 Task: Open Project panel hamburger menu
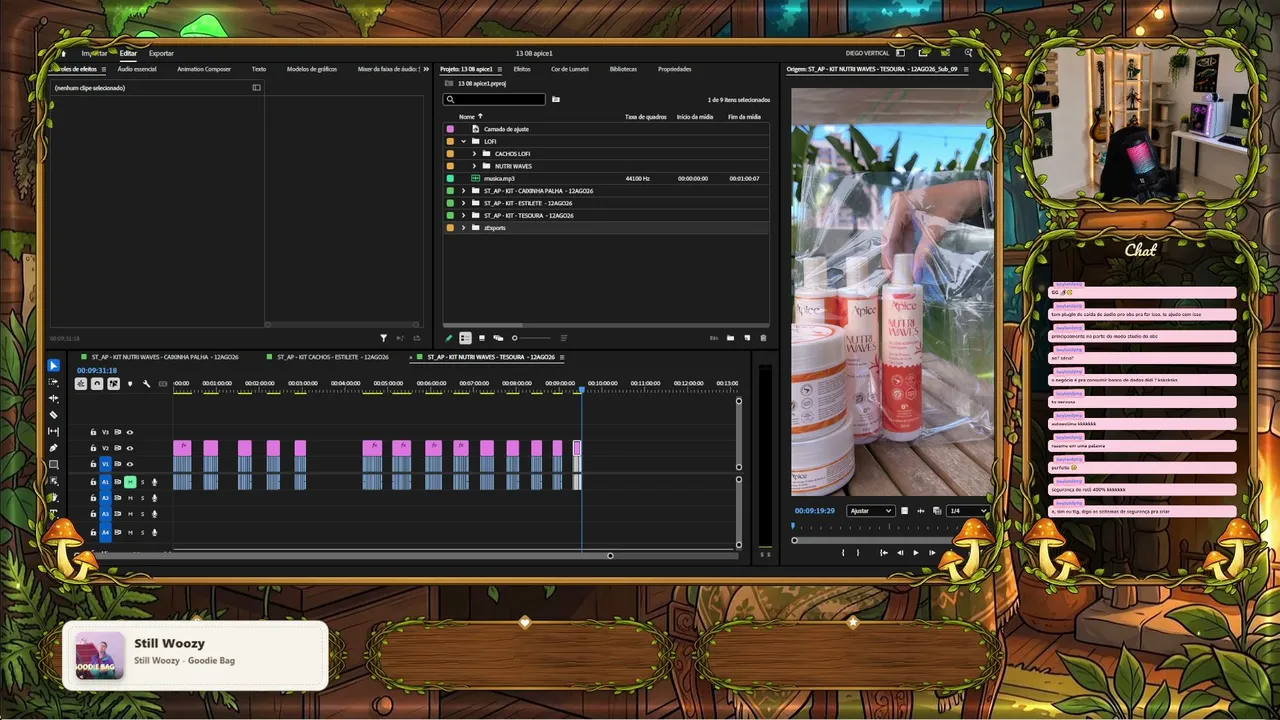coord(501,69)
